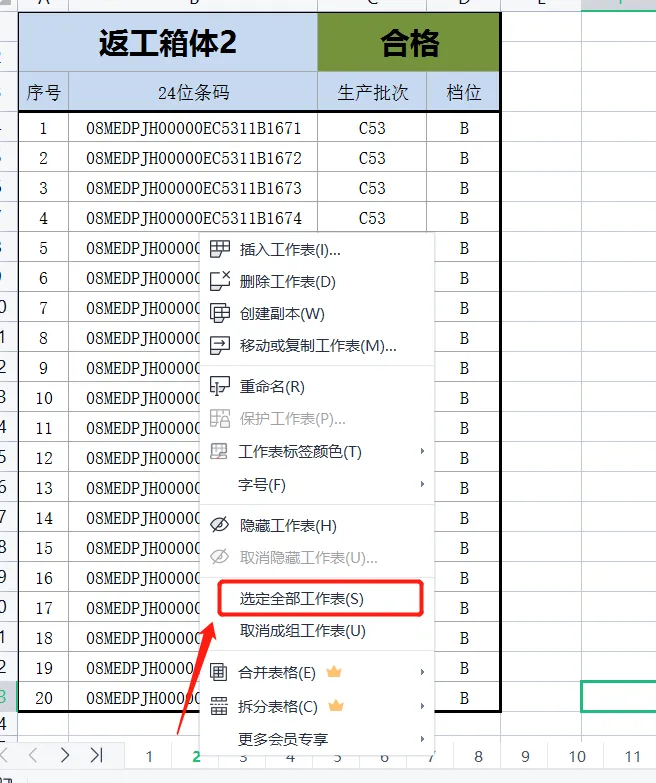Viewport: 656px width, 783px height.
Task: Switch to sheet tab 10
Action: (577, 757)
